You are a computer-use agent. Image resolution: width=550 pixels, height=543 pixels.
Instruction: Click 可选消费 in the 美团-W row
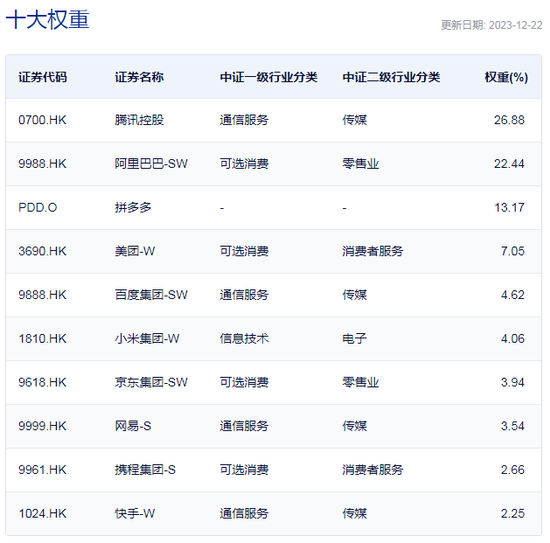[x=244, y=251]
